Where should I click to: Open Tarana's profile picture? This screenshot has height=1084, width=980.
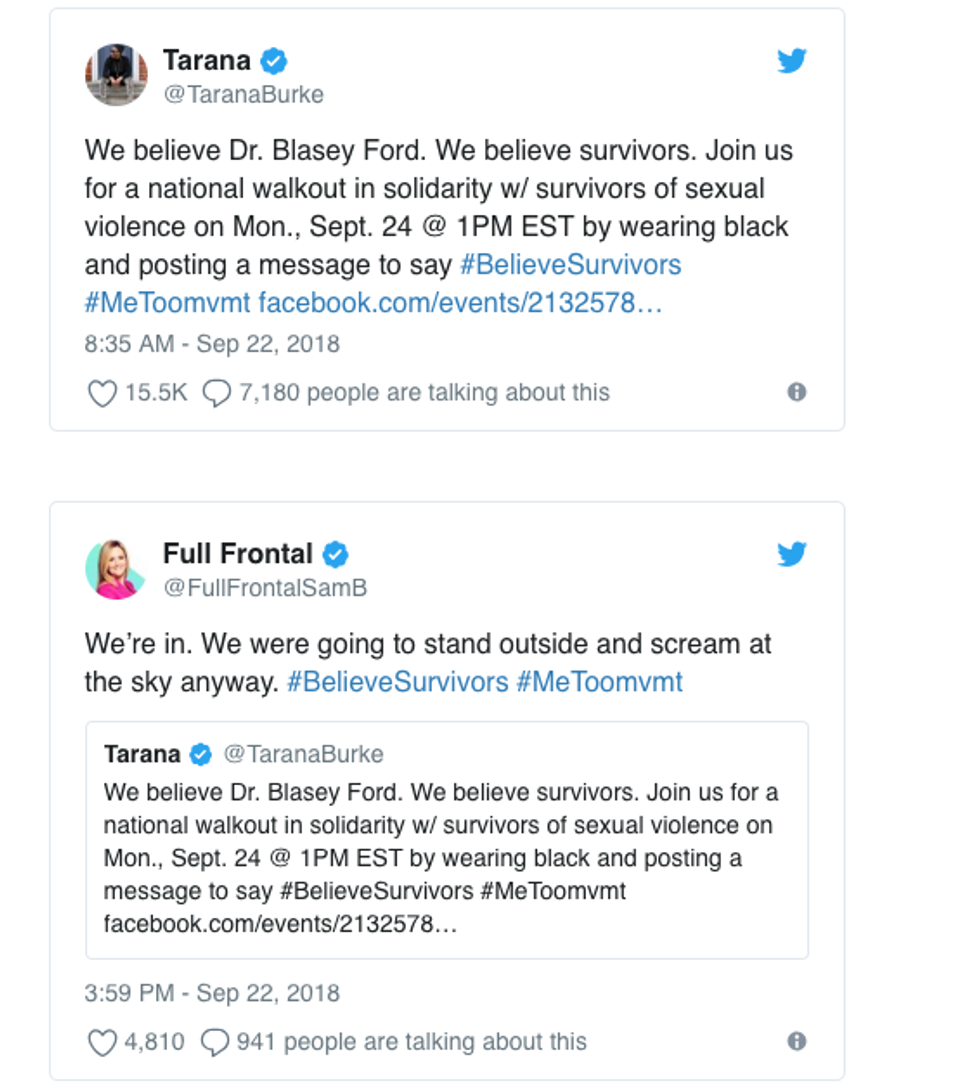(x=116, y=75)
